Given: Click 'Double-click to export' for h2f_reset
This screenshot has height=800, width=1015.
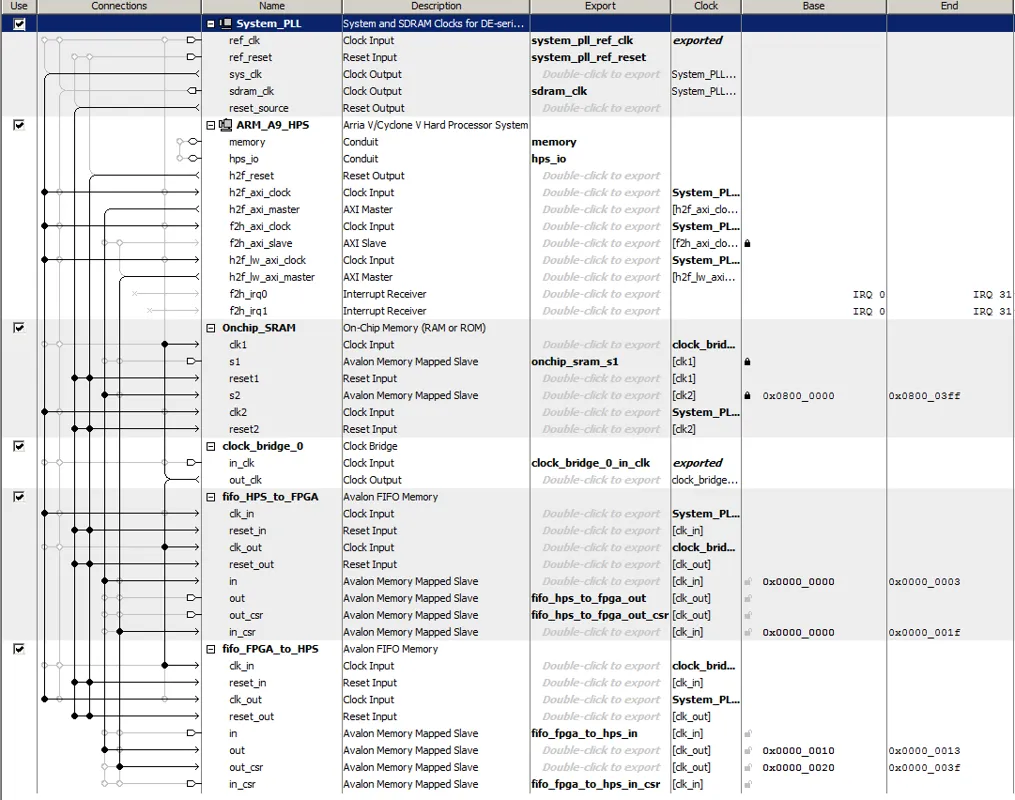Looking at the screenshot, I should (601, 176).
